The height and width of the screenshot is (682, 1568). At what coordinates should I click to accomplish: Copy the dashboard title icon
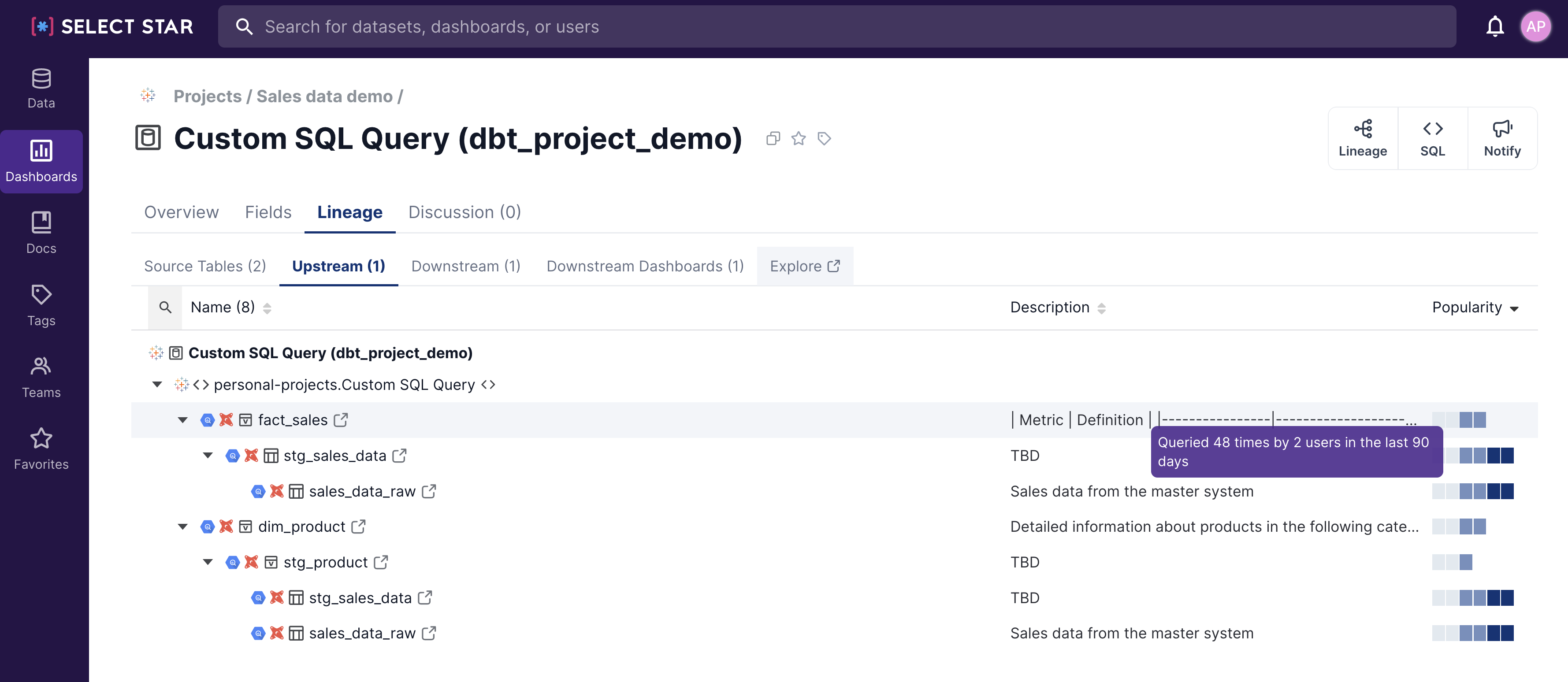(773, 139)
